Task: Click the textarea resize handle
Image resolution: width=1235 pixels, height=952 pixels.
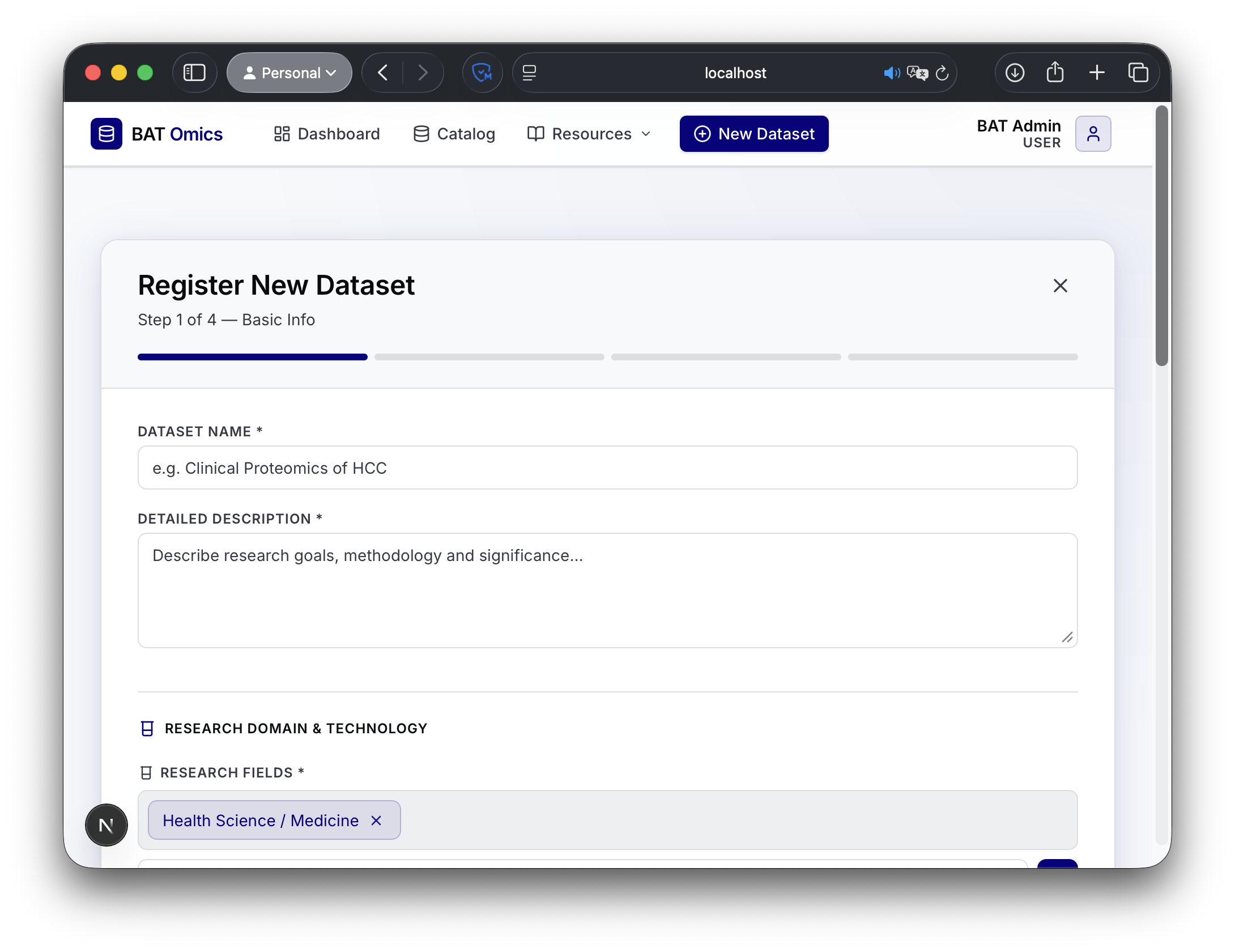Action: tap(1067, 637)
